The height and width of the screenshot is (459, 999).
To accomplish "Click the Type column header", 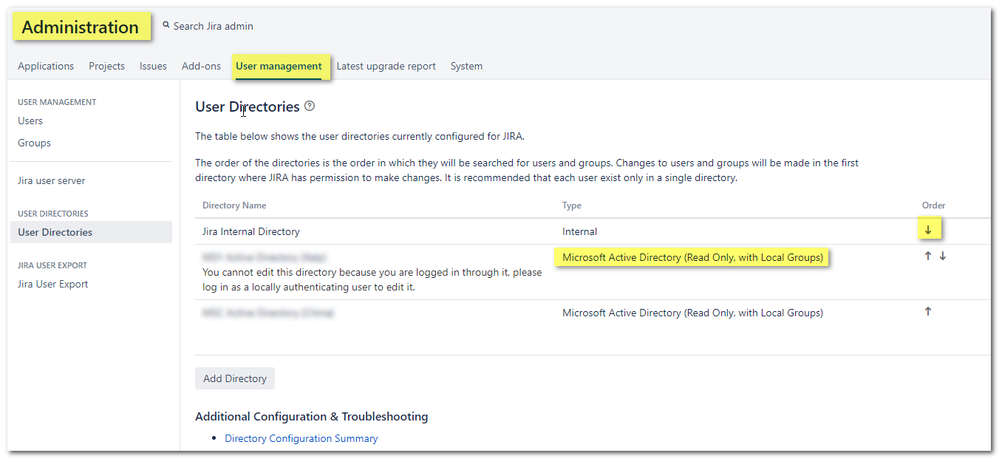I will click(571, 205).
